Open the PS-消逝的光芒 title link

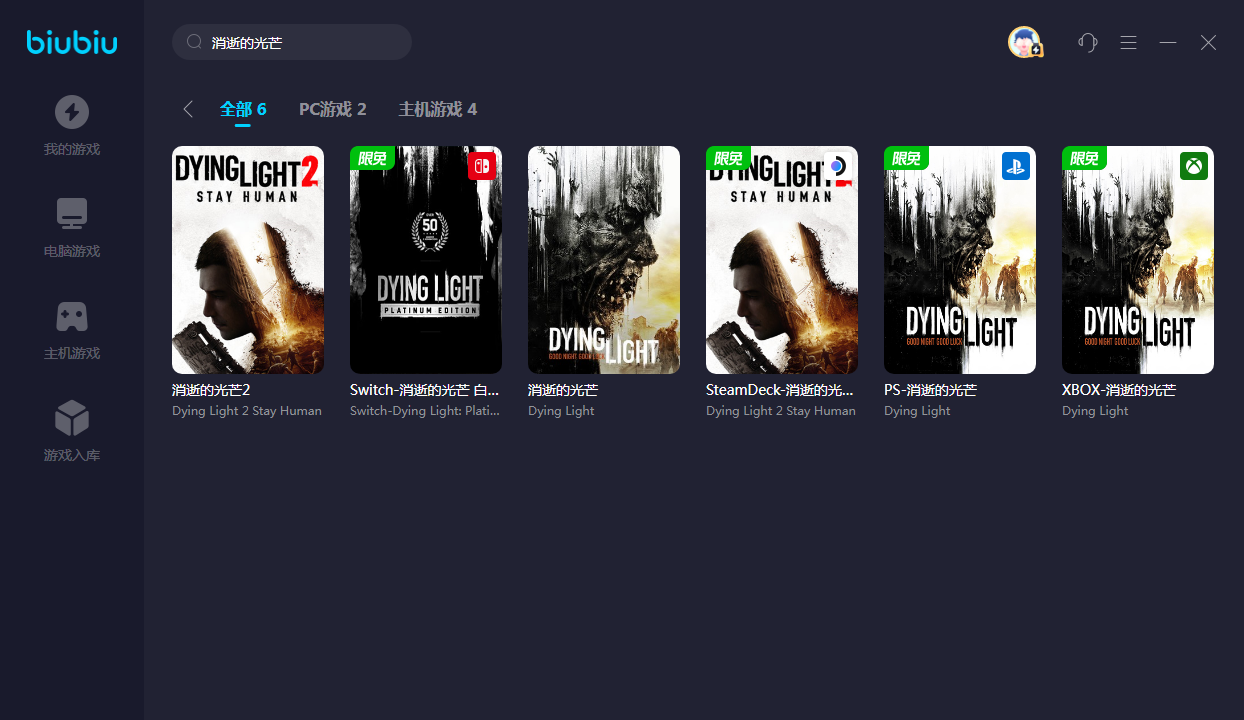click(930, 390)
